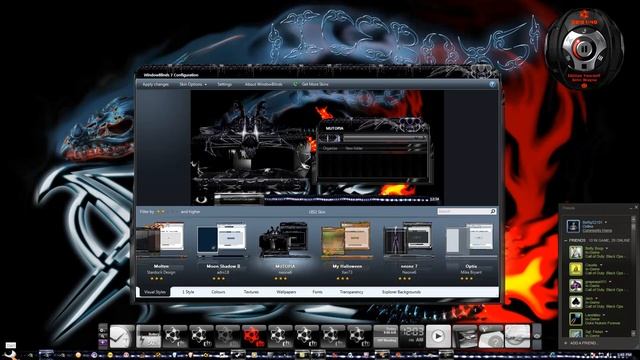
Task: Click the white play button in dock
Action: [x=438, y=337]
